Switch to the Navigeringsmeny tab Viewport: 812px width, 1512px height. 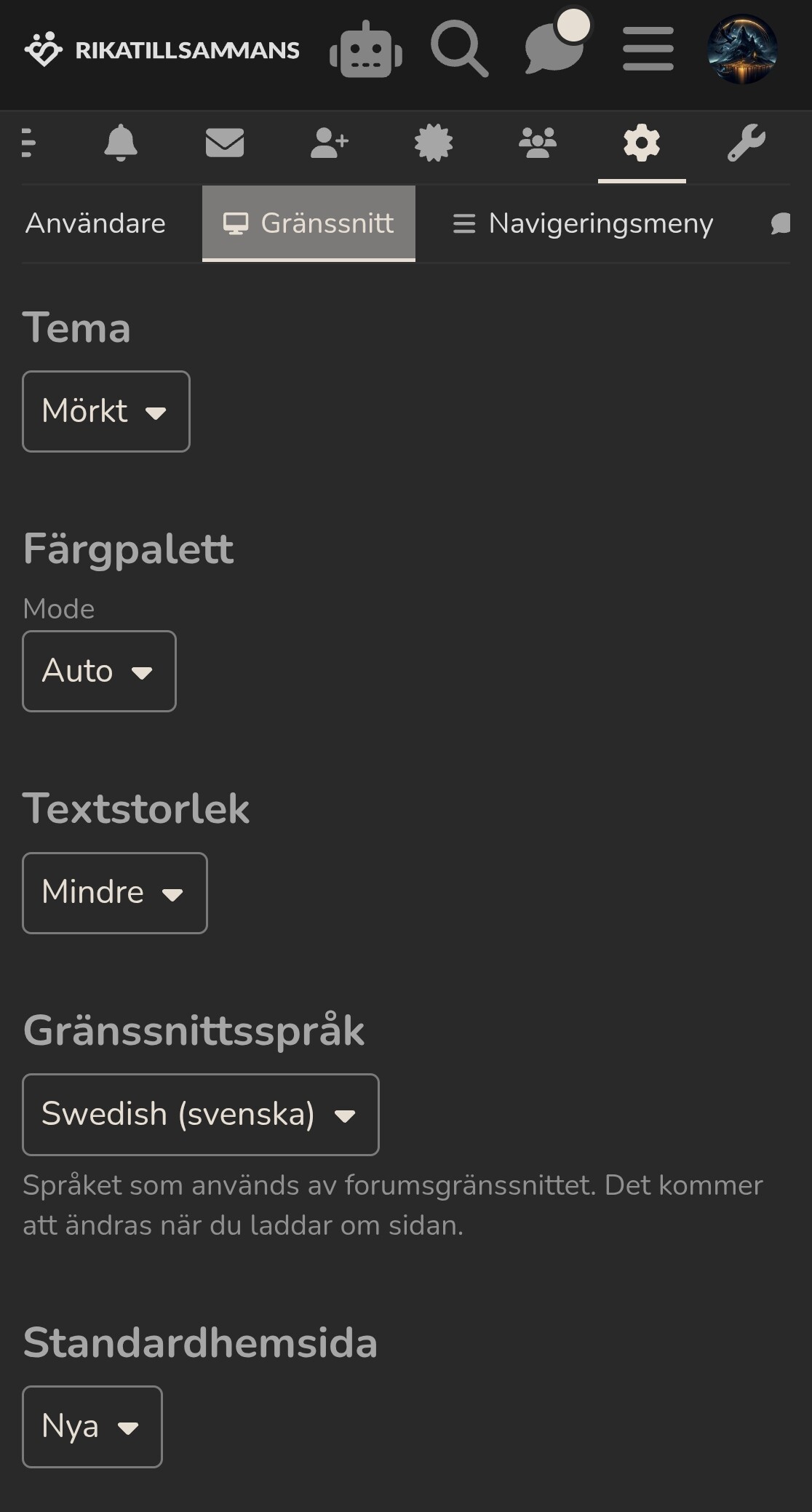tap(583, 223)
